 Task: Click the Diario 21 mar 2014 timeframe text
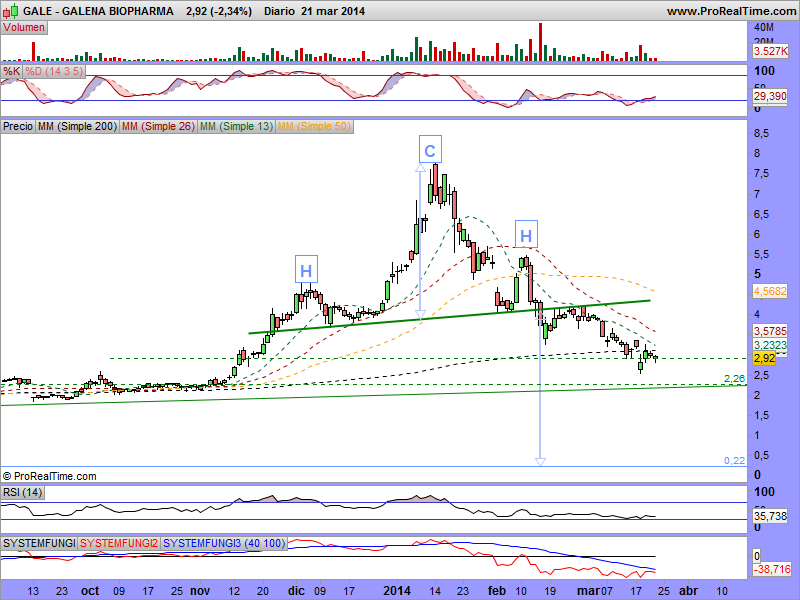(x=314, y=11)
